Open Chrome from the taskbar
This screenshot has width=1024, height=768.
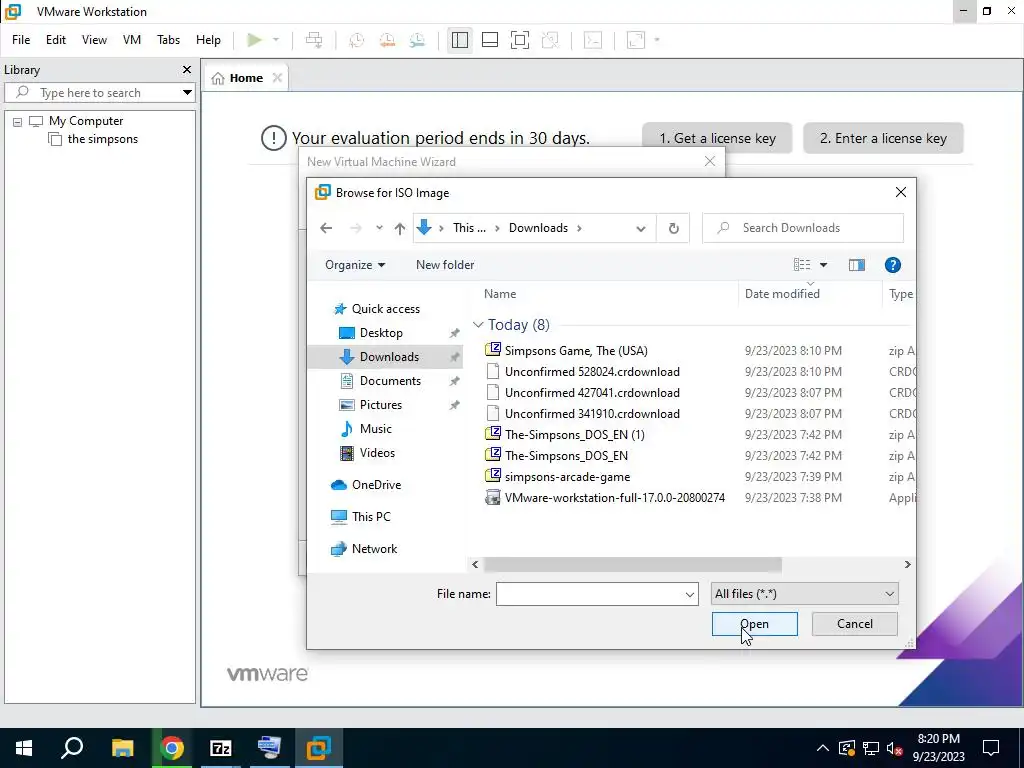172,748
